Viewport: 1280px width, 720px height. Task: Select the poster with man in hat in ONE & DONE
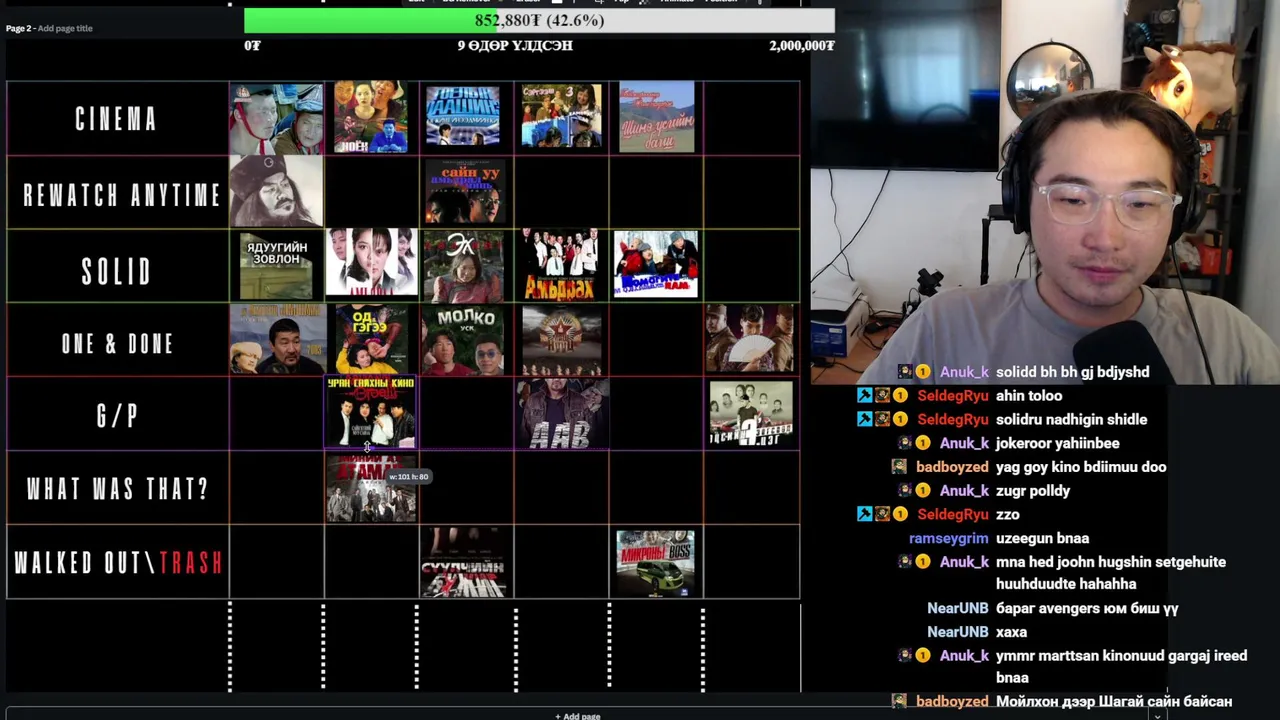pos(278,339)
